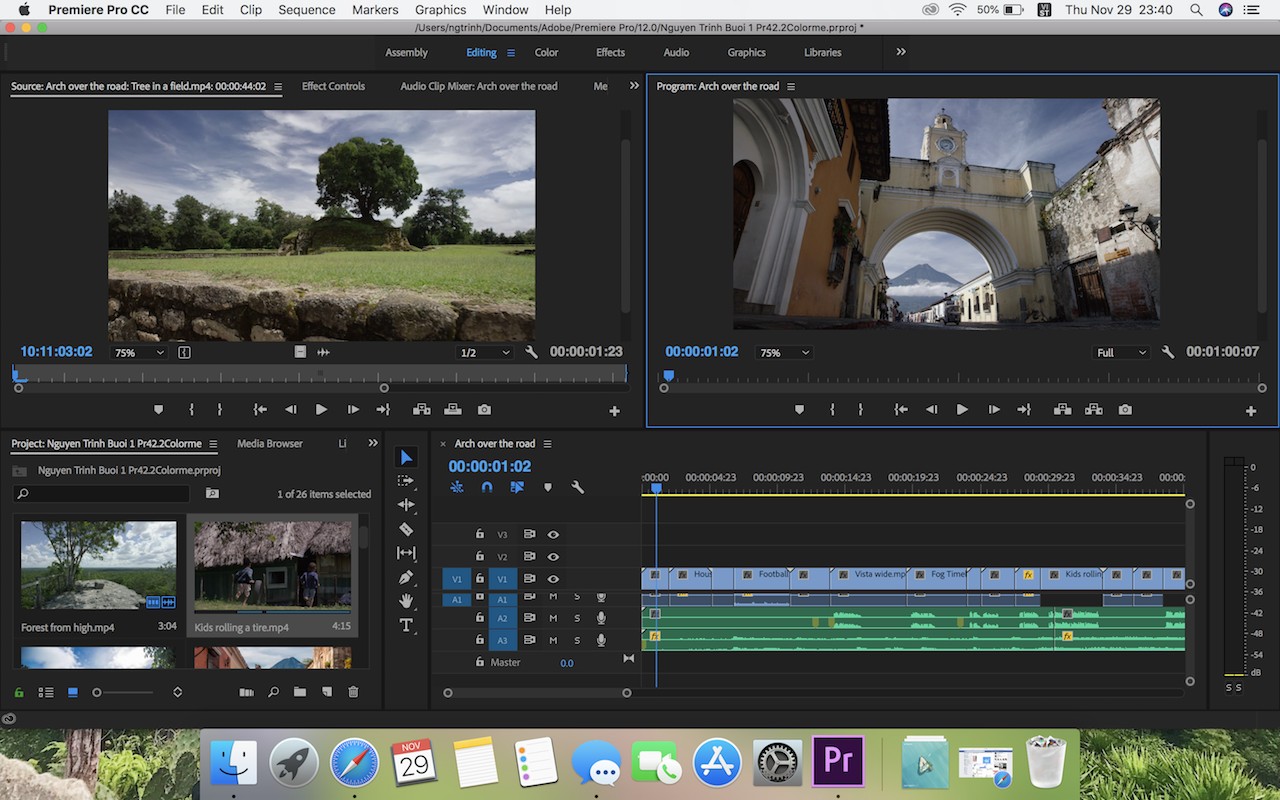Switch to Color workspace tab
1280x800 pixels.
point(546,53)
